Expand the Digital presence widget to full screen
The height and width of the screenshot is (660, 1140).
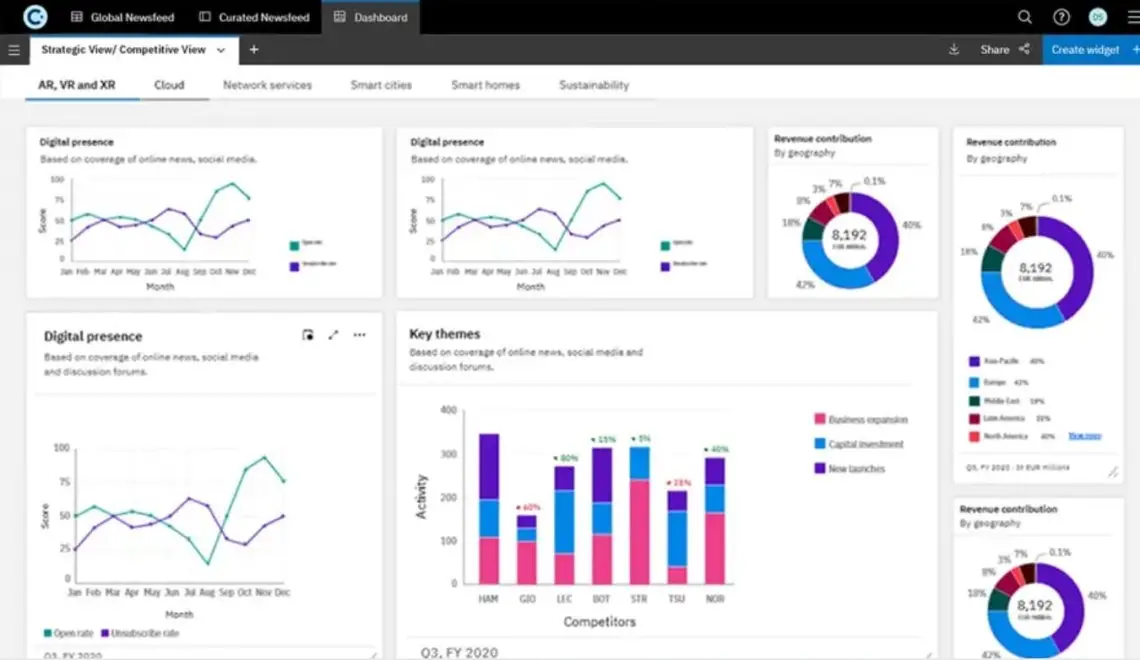pyautogui.click(x=334, y=335)
